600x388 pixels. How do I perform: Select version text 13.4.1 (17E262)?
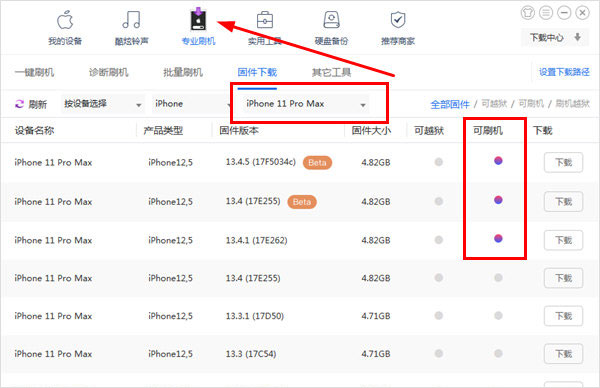(x=256, y=240)
